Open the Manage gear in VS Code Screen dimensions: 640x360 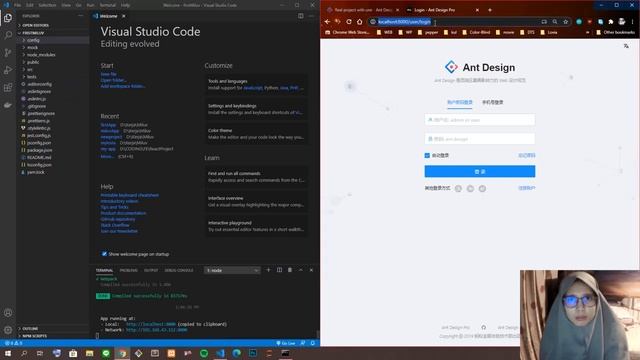(x=8, y=330)
